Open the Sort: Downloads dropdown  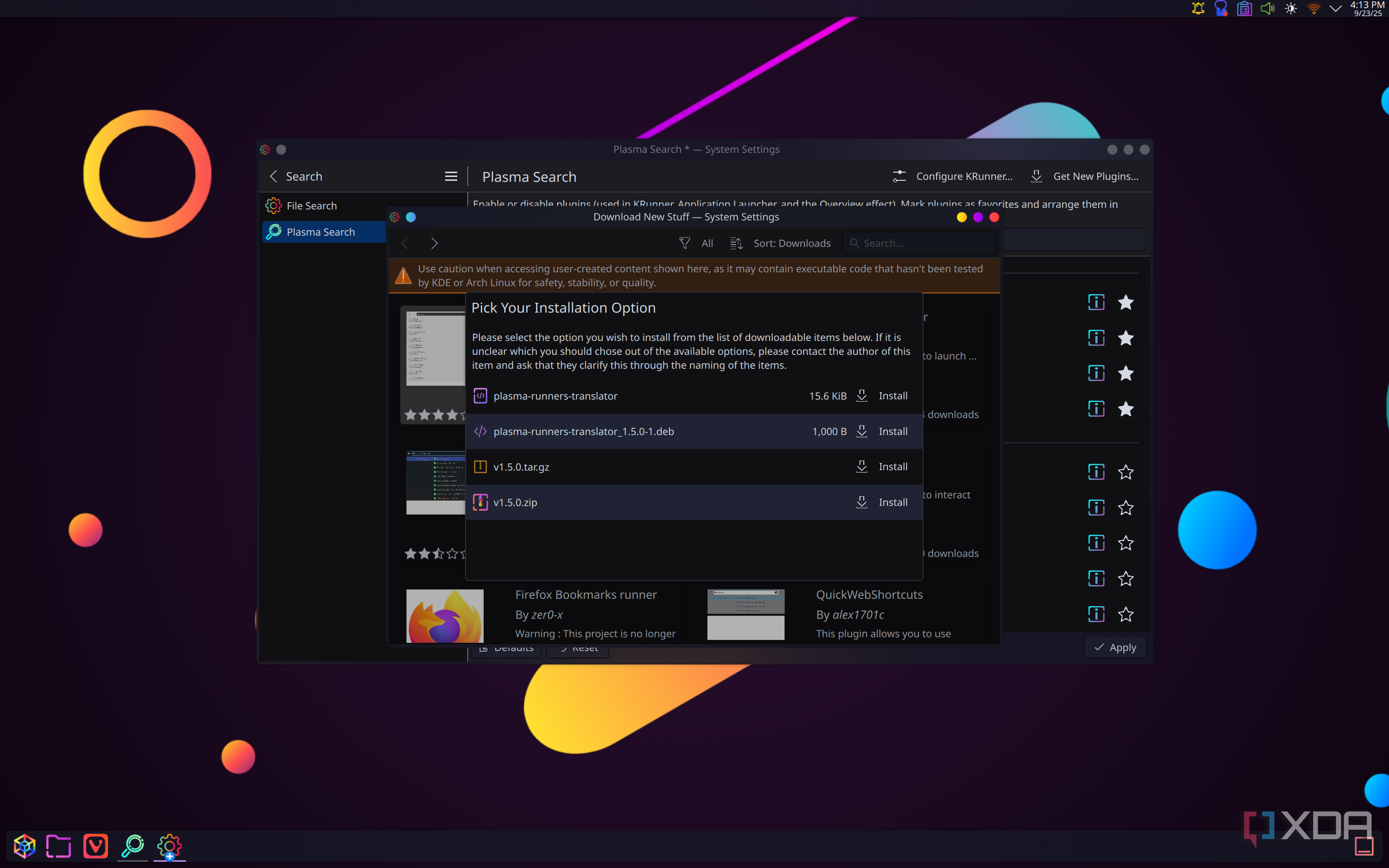[781, 244]
